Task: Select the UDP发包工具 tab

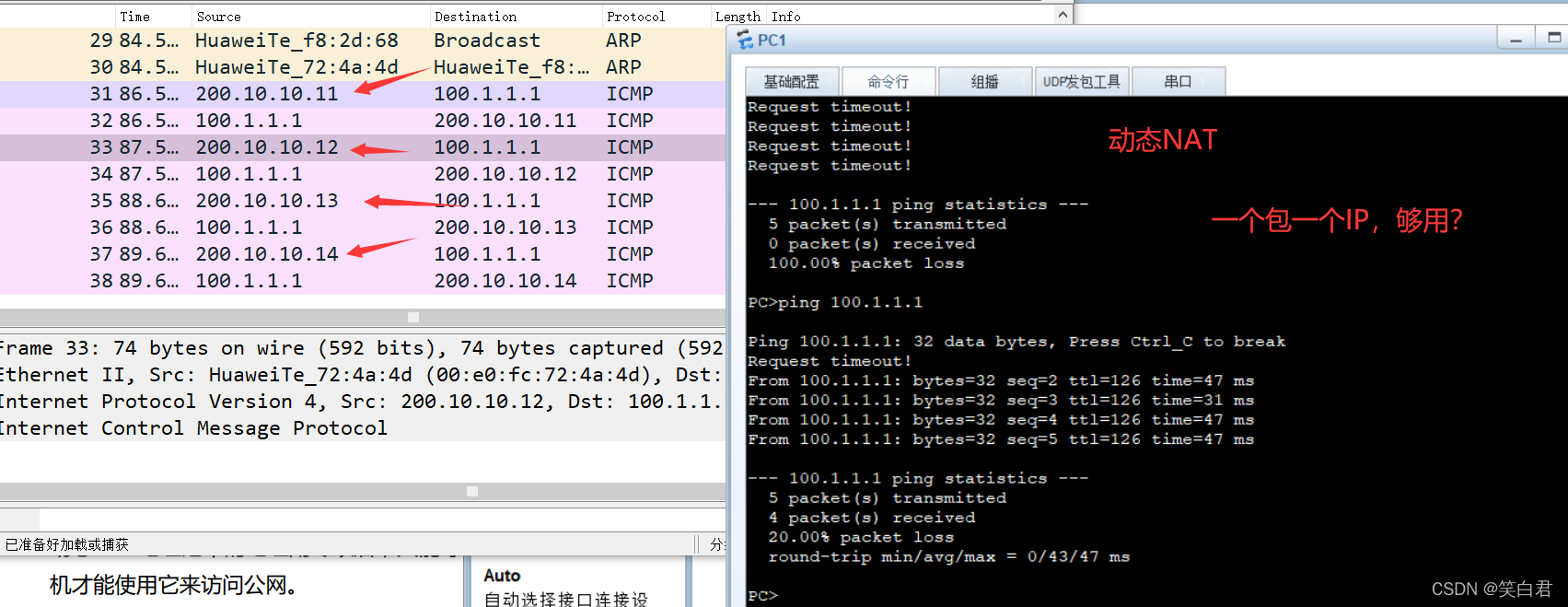Action: pos(1082,81)
